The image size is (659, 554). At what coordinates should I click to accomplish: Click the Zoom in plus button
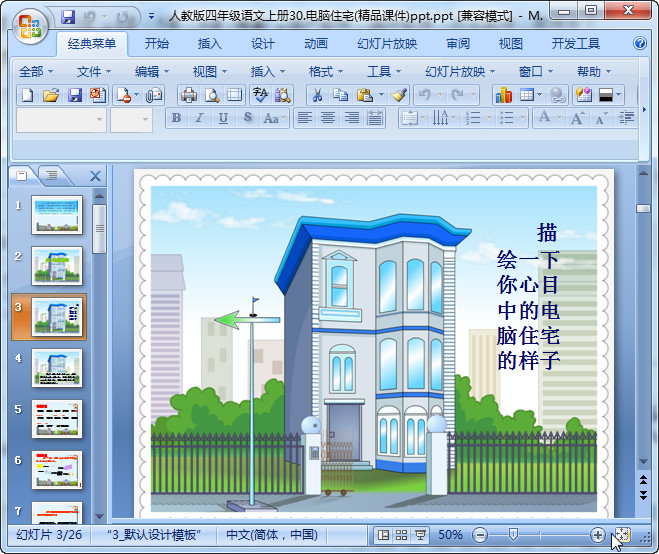tap(597, 535)
